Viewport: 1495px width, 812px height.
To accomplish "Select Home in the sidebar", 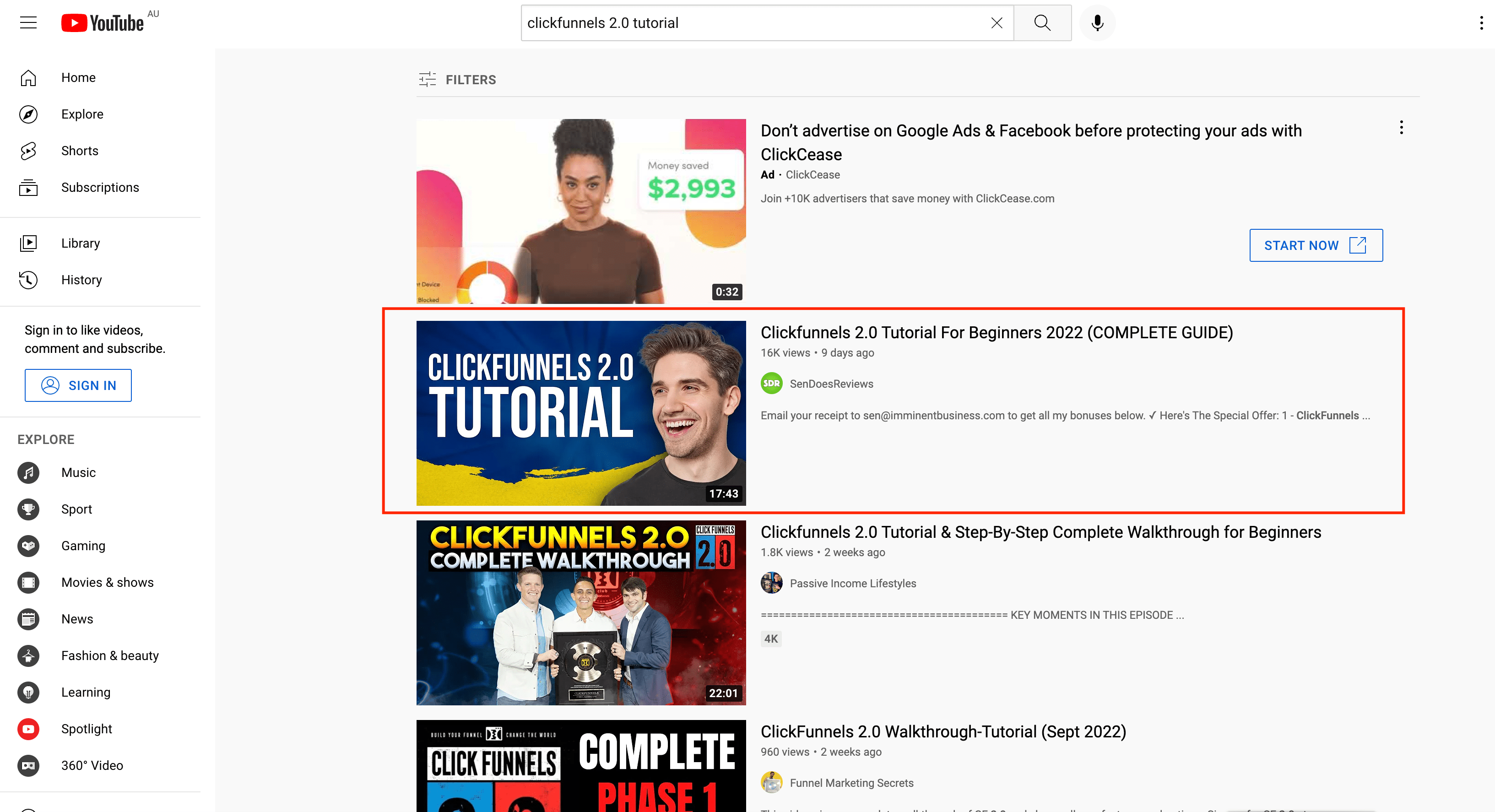I will pyautogui.click(x=100, y=77).
